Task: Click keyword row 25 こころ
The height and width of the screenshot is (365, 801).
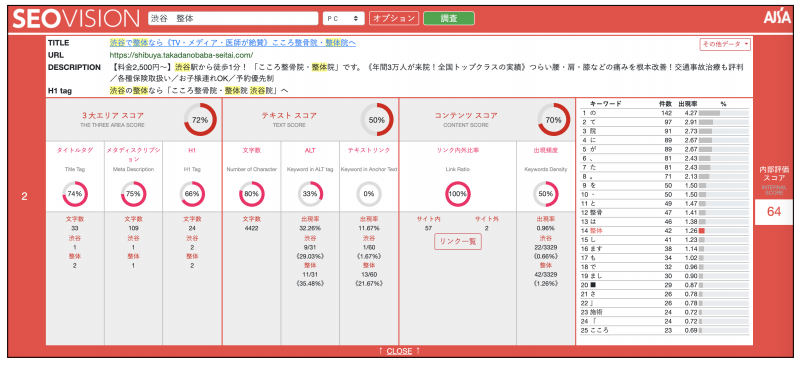Action: pos(665,330)
